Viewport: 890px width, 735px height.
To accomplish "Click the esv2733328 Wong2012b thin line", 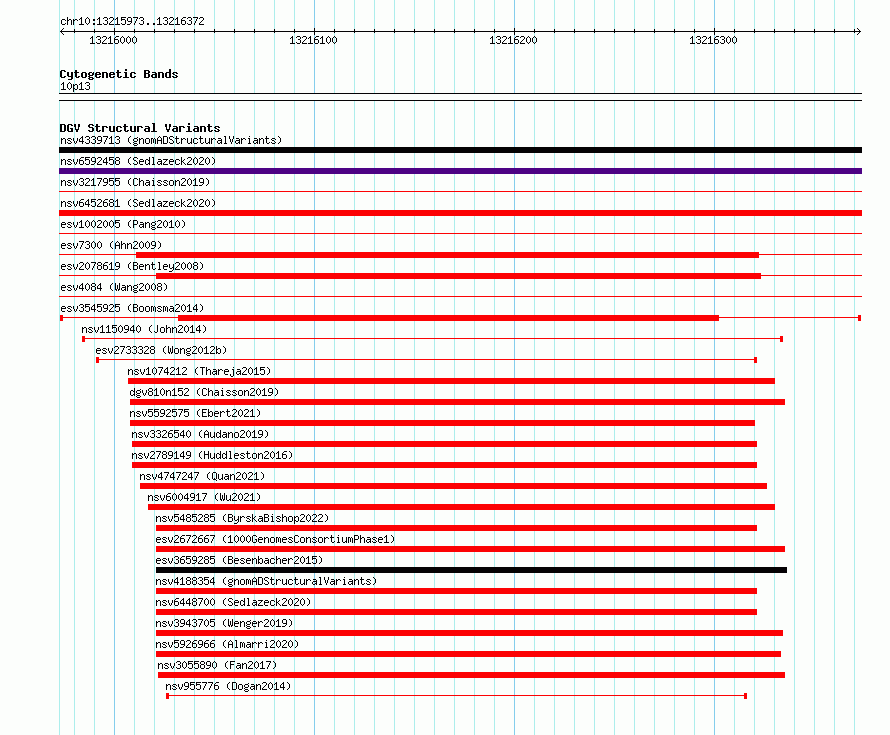I will (426, 360).
